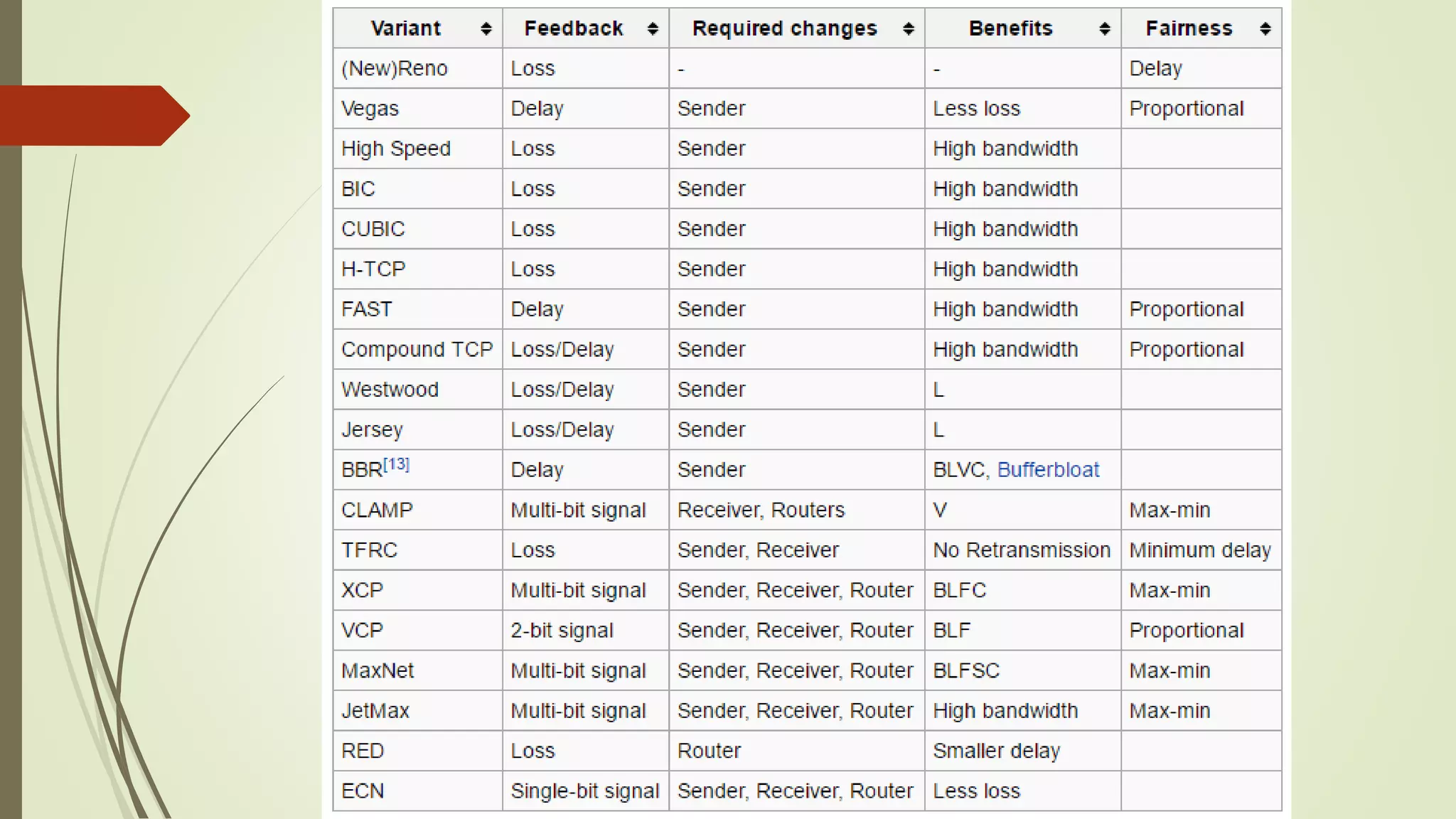Click the Westwood row name
The image size is (1456, 819).
point(390,390)
